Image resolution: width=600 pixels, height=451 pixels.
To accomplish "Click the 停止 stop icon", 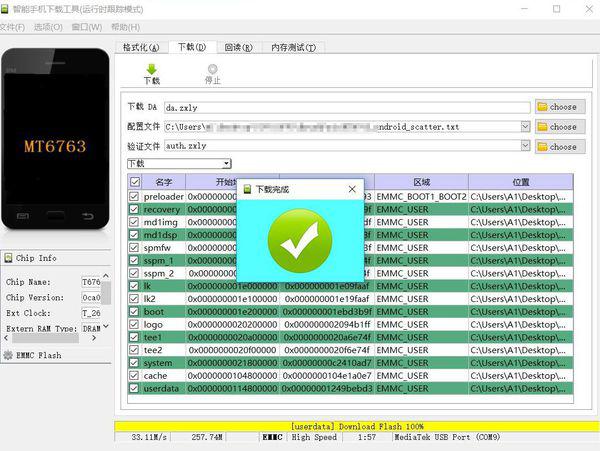I will click(x=212, y=68).
